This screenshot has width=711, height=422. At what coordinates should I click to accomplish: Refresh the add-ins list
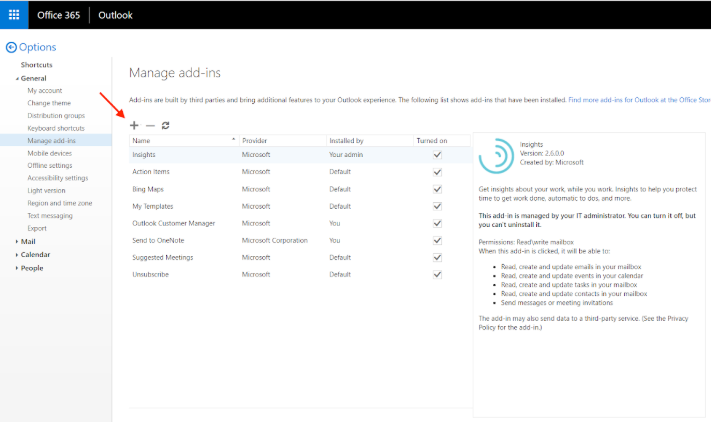click(166, 126)
